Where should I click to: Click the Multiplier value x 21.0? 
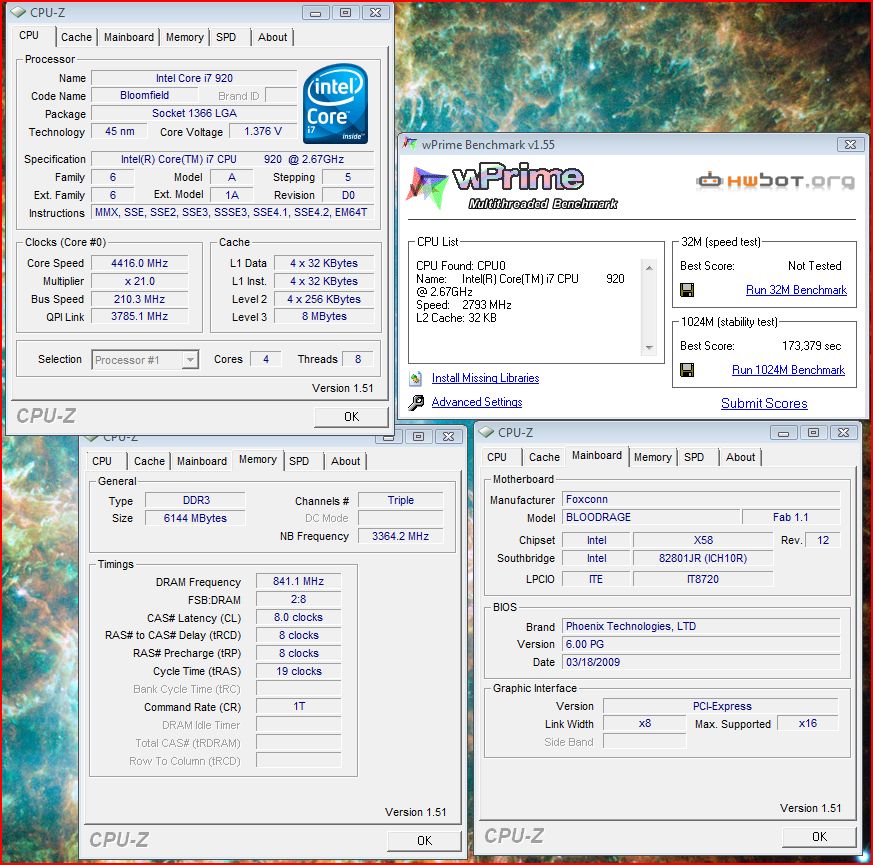pos(139,281)
